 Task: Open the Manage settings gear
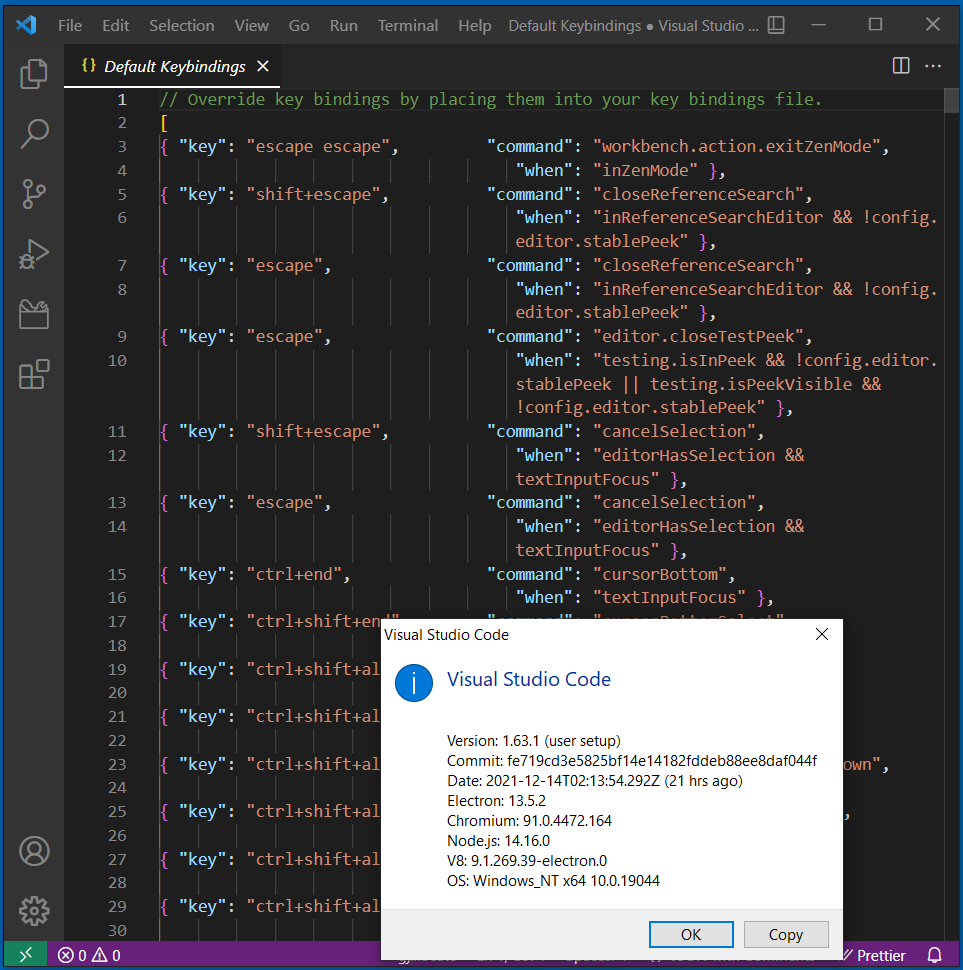(34, 911)
